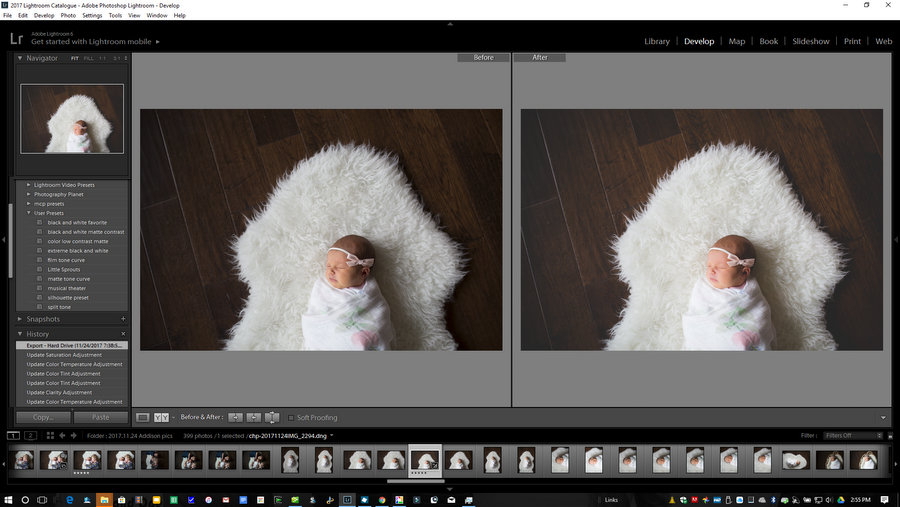Image resolution: width=900 pixels, height=507 pixels.
Task: Add new snapshot with plus icon
Action: (x=123, y=319)
